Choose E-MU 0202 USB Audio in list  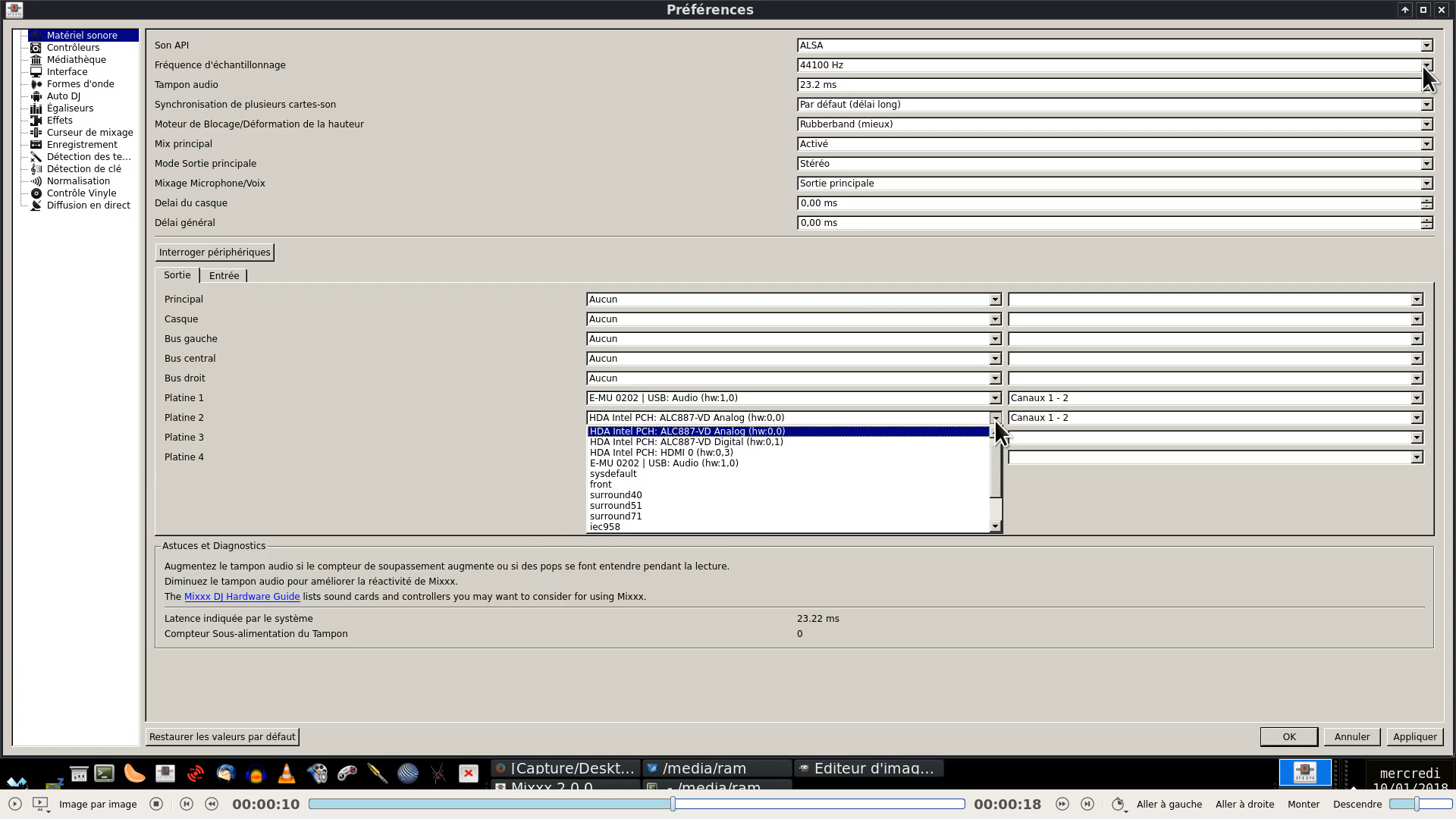pos(664,463)
